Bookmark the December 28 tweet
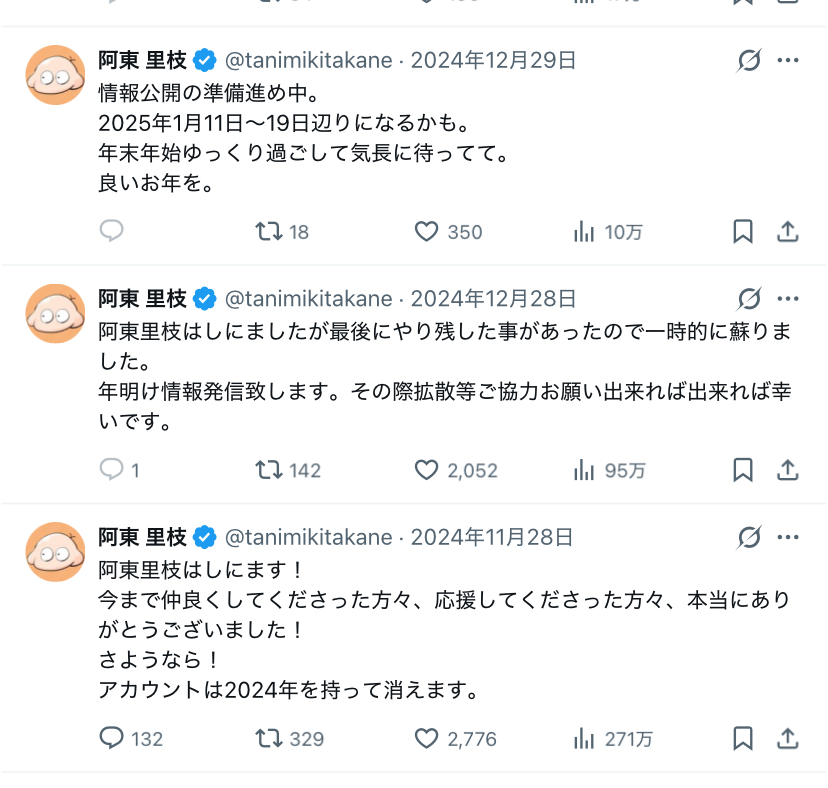This screenshot has width=828, height=788. tap(743, 470)
